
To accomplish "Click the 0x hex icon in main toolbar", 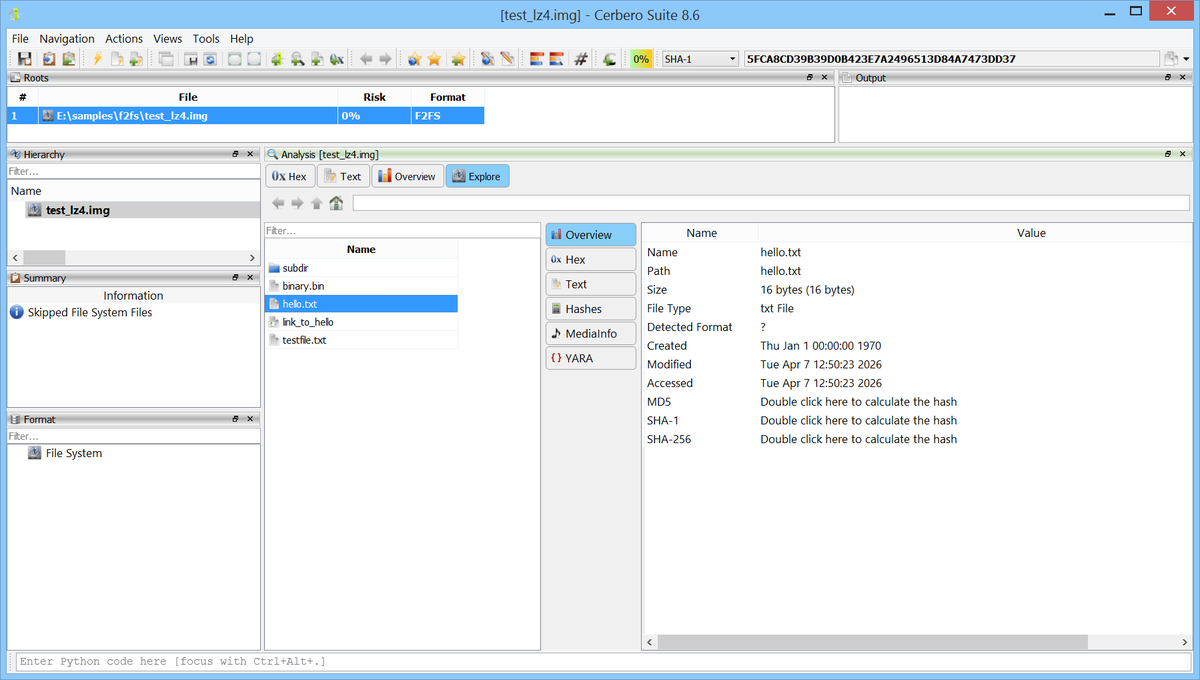I will pyautogui.click(x=337, y=59).
